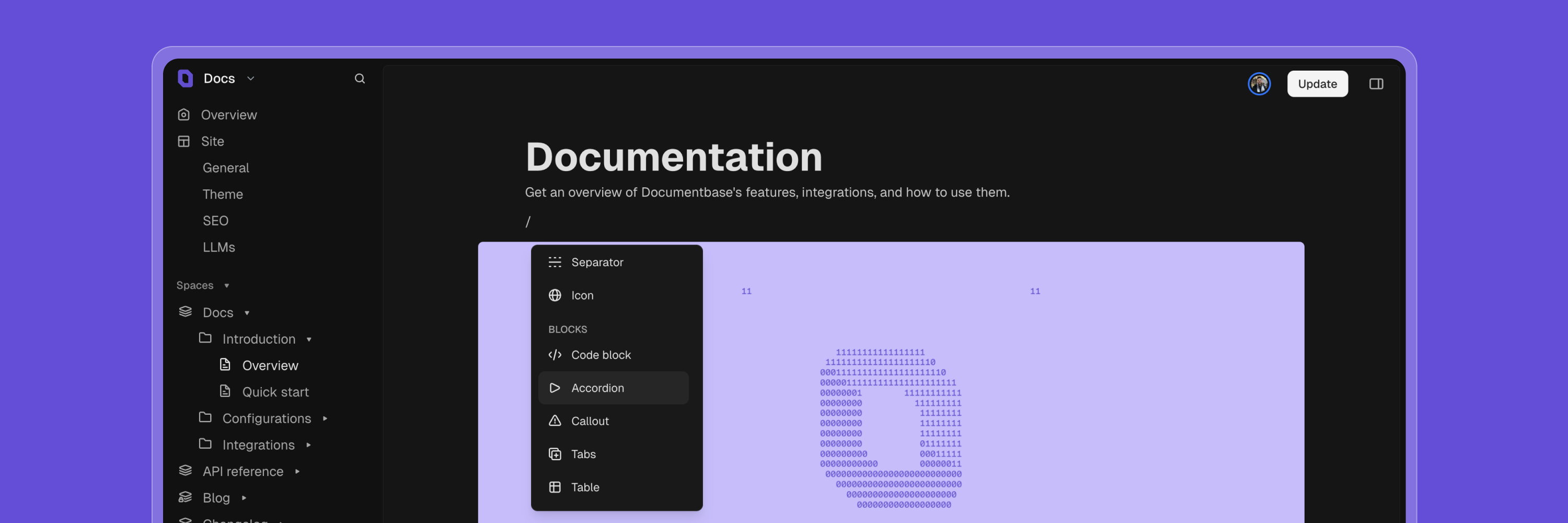The width and height of the screenshot is (1568, 523).
Task: Click the Tabs block icon
Action: 555,454
